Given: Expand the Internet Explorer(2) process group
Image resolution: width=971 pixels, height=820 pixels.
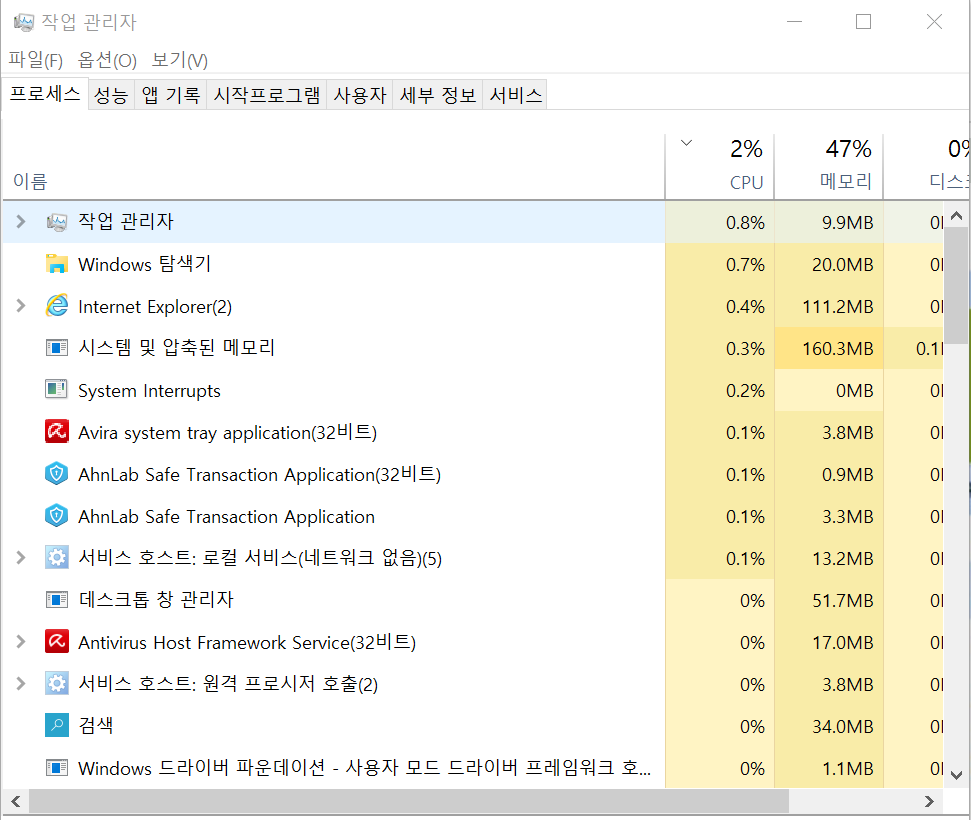Looking at the screenshot, I should [x=21, y=306].
